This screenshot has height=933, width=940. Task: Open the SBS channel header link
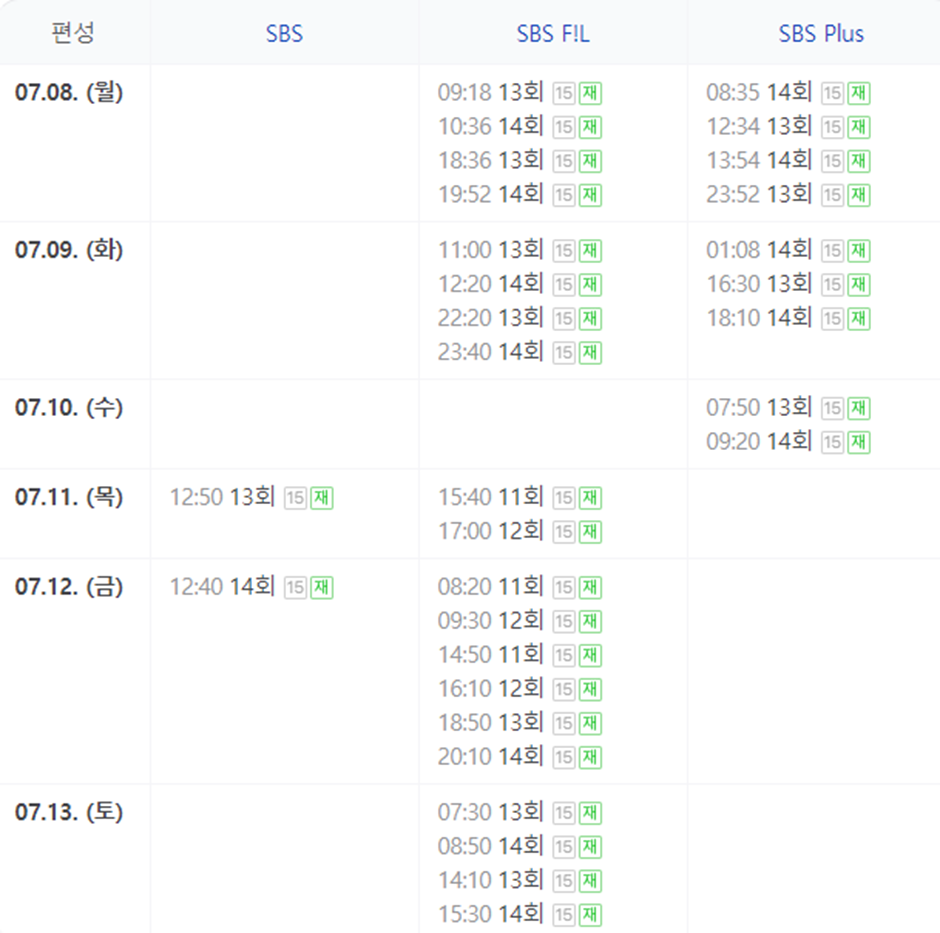[284, 34]
